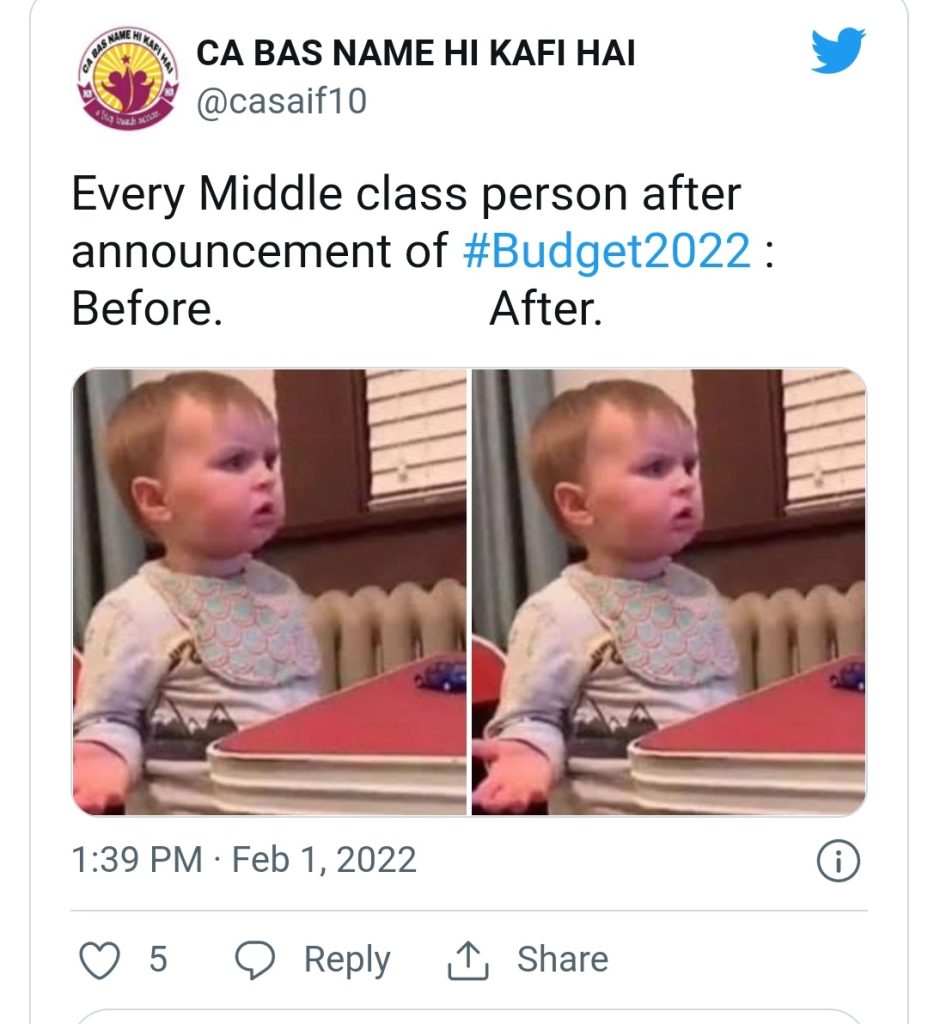Screen dimensions: 928x1024
Task: Click the Twitter bird logo
Action: (837, 50)
